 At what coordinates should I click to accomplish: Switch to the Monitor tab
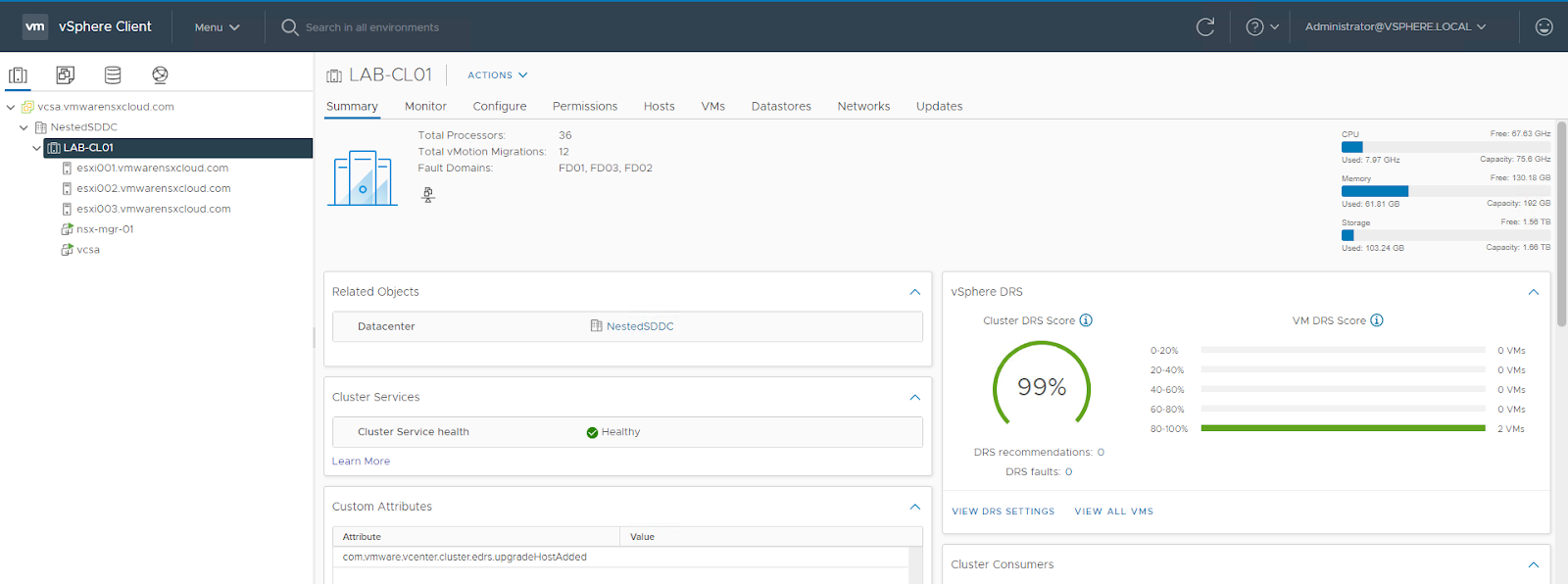pyautogui.click(x=425, y=107)
